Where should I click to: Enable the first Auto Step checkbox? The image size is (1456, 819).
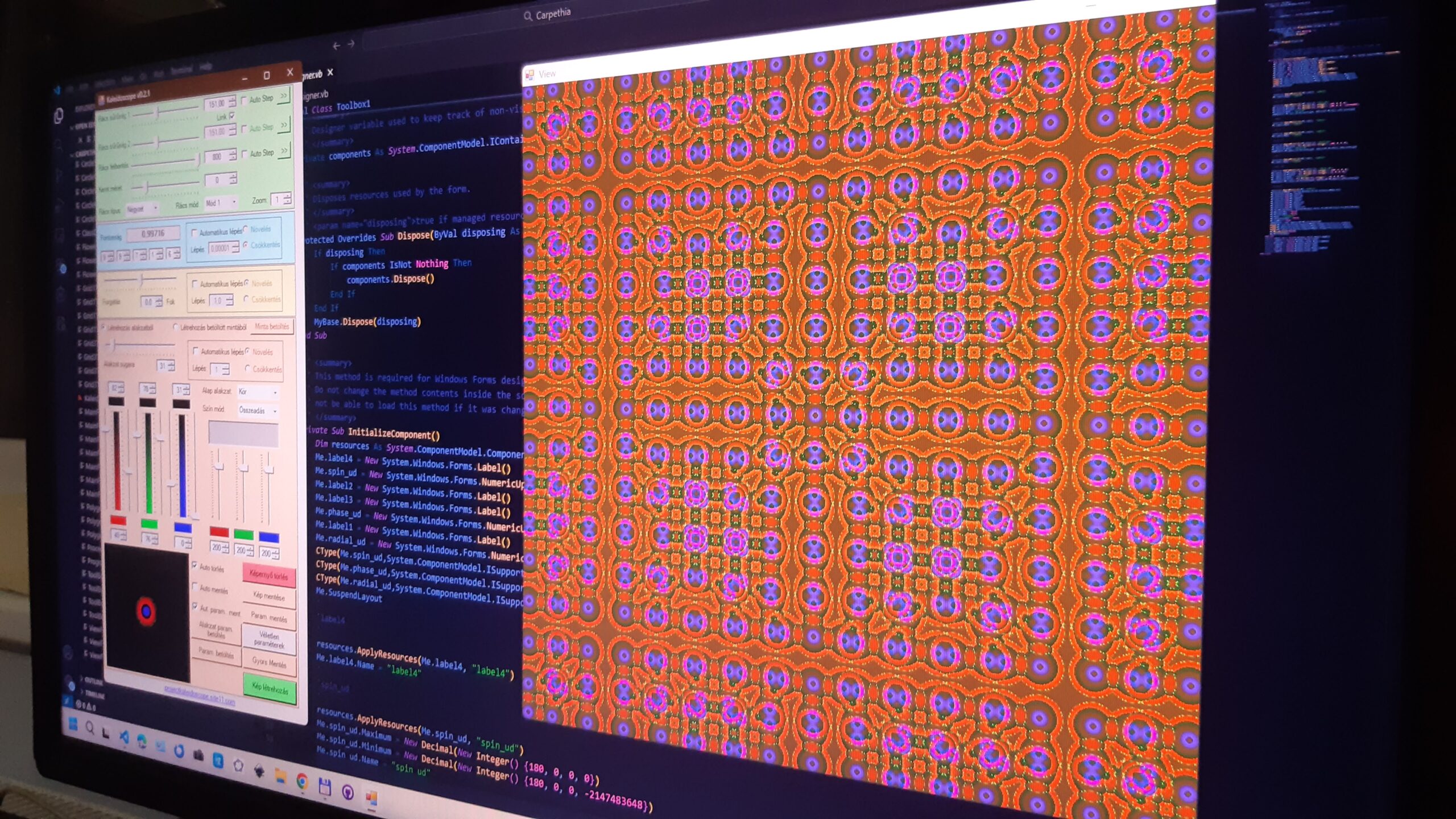pos(245,100)
